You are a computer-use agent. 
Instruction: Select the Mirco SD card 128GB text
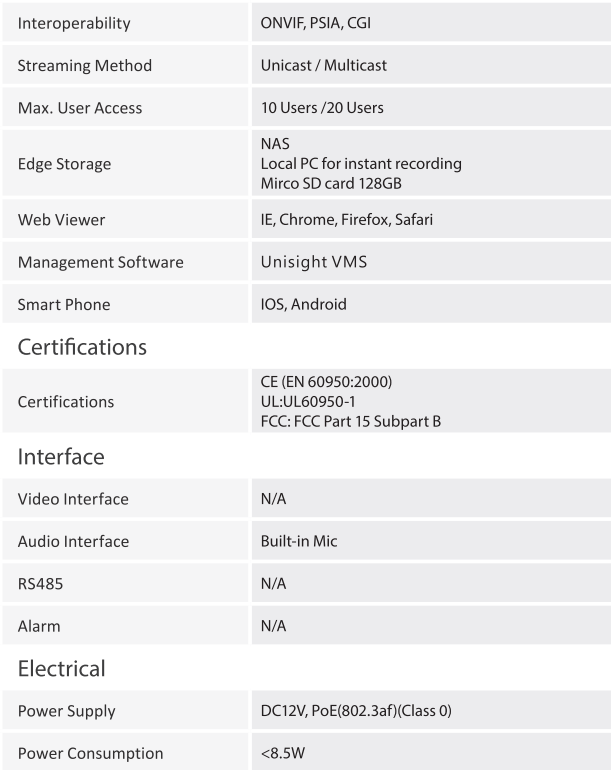tap(331, 184)
